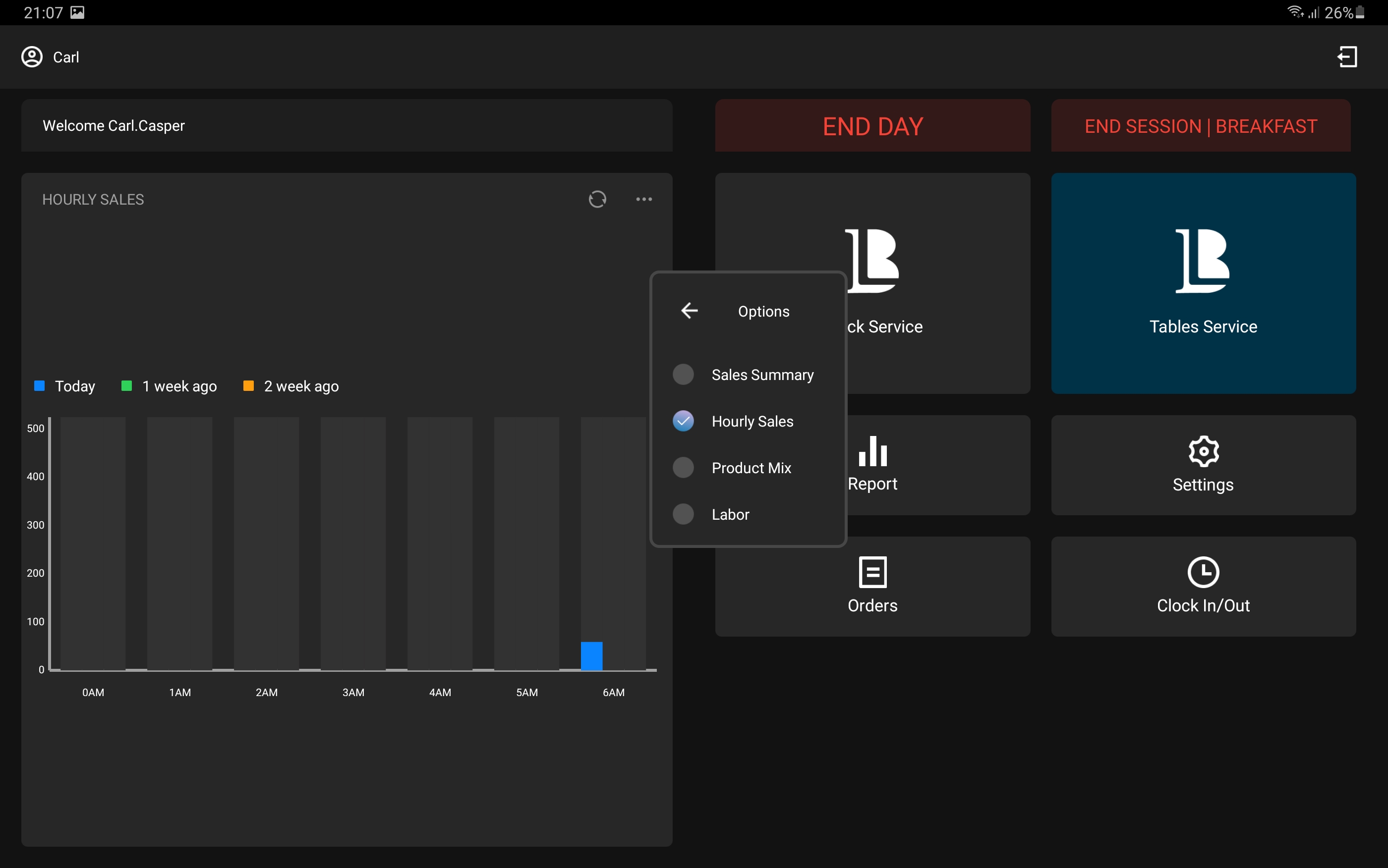Go back using the Options arrow
Viewport: 1388px width, 868px height.
tap(689, 311)
